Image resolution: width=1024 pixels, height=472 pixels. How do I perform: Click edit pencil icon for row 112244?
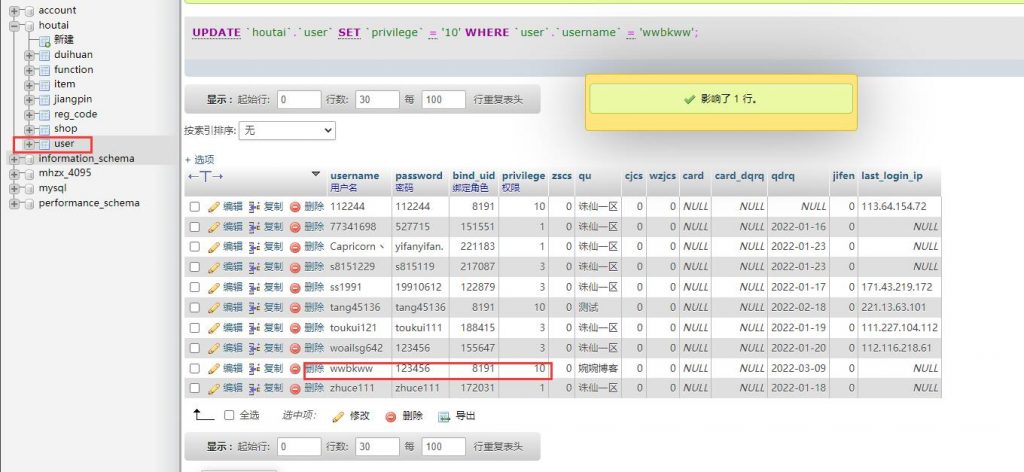pyautogui.click(x=214, y=207)
